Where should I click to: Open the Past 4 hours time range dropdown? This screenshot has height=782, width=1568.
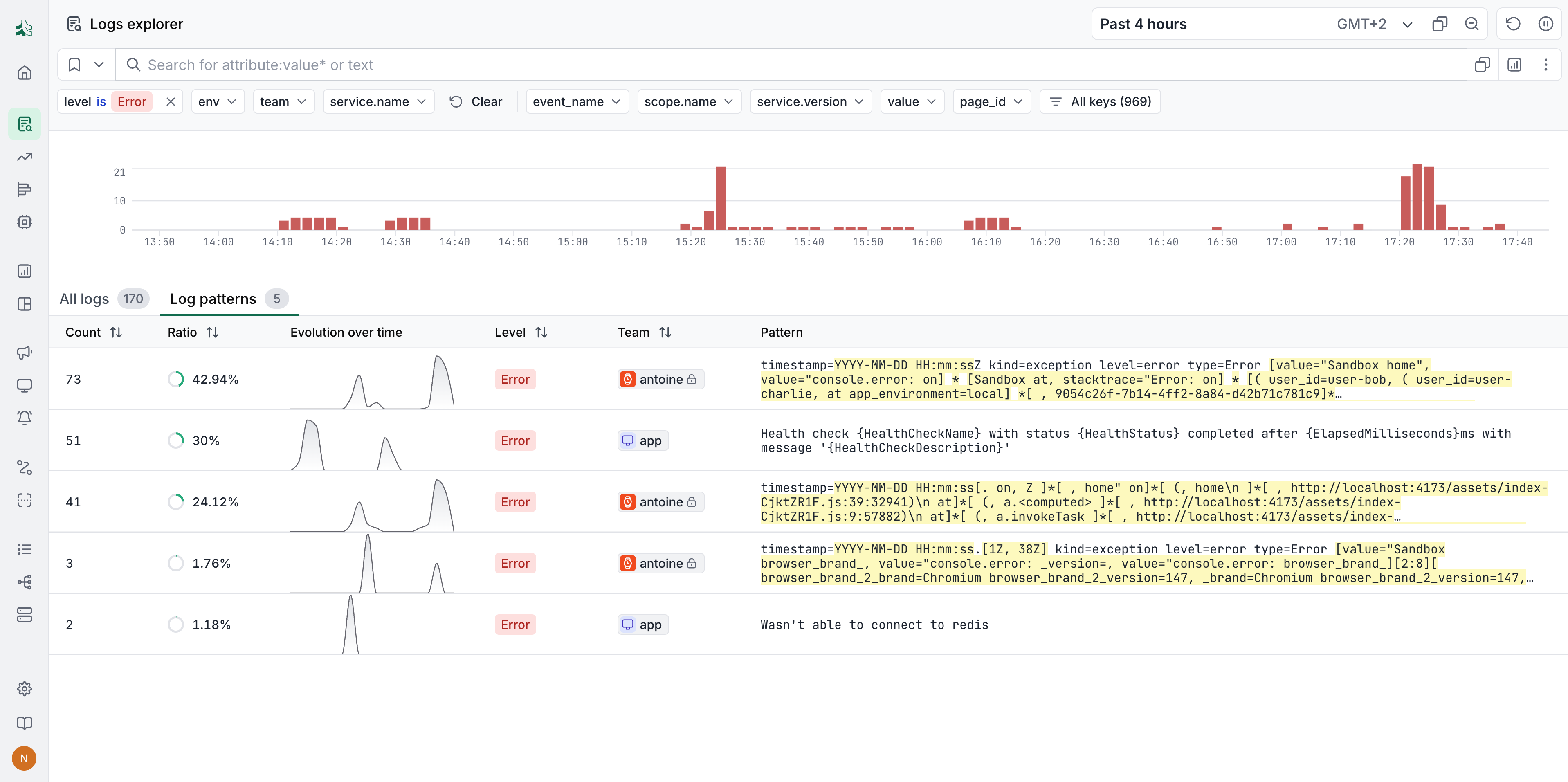click(1257, 24)
